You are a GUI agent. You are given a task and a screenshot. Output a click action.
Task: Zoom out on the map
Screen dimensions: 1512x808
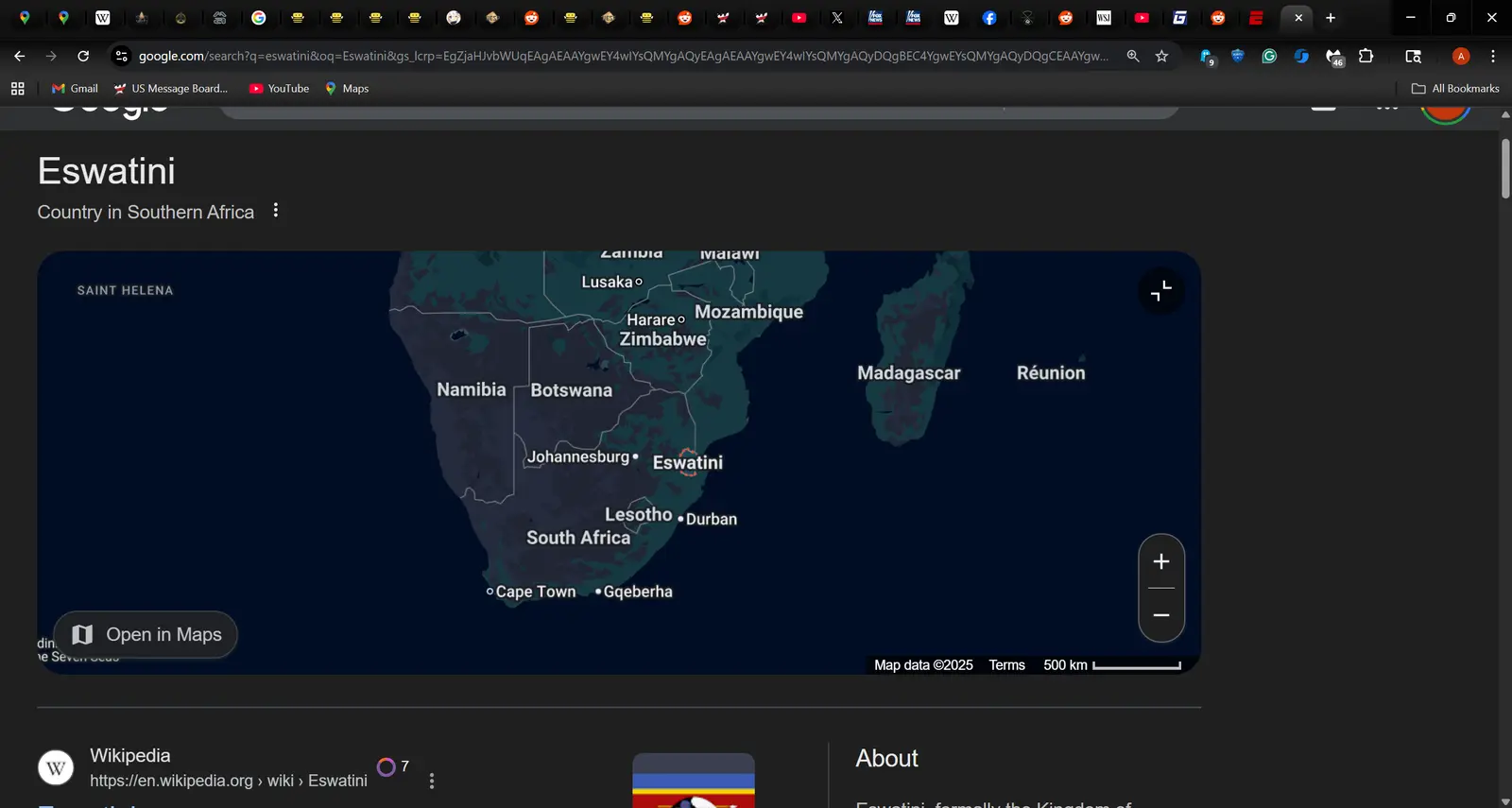click(x=1161, y=615)
